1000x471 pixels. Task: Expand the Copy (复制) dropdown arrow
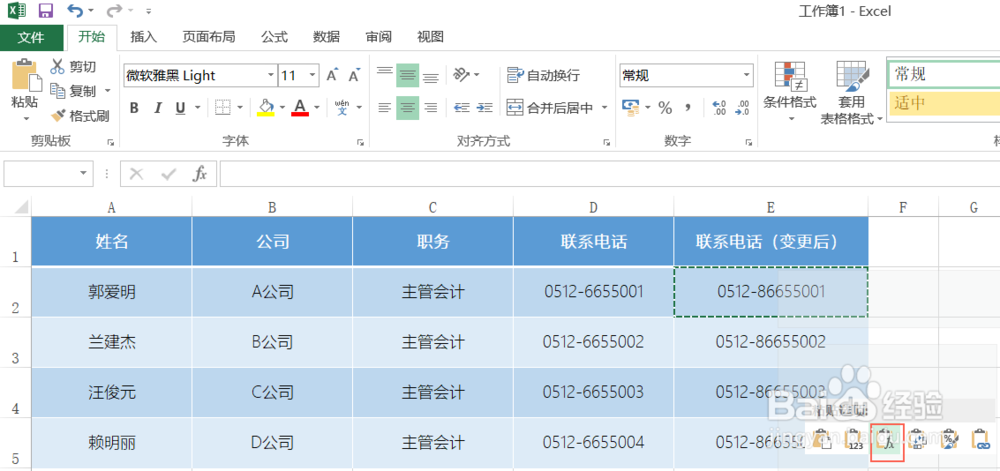tap(107, 91)
